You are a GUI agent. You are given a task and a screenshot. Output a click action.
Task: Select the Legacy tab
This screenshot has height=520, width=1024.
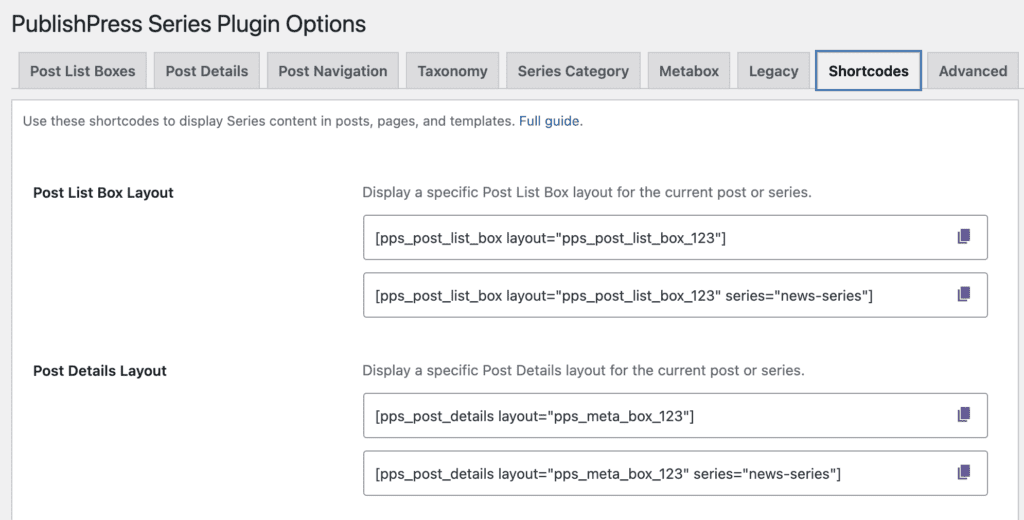[773, 71]
